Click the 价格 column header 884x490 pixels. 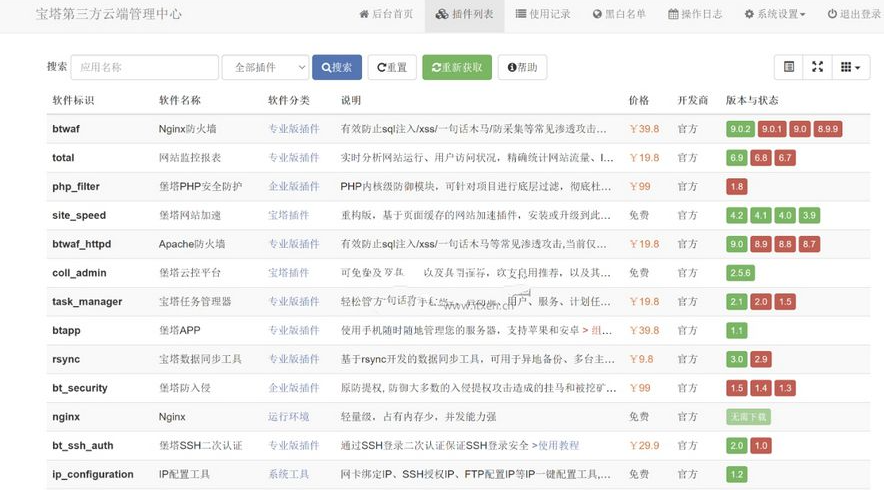pos(639,100)
